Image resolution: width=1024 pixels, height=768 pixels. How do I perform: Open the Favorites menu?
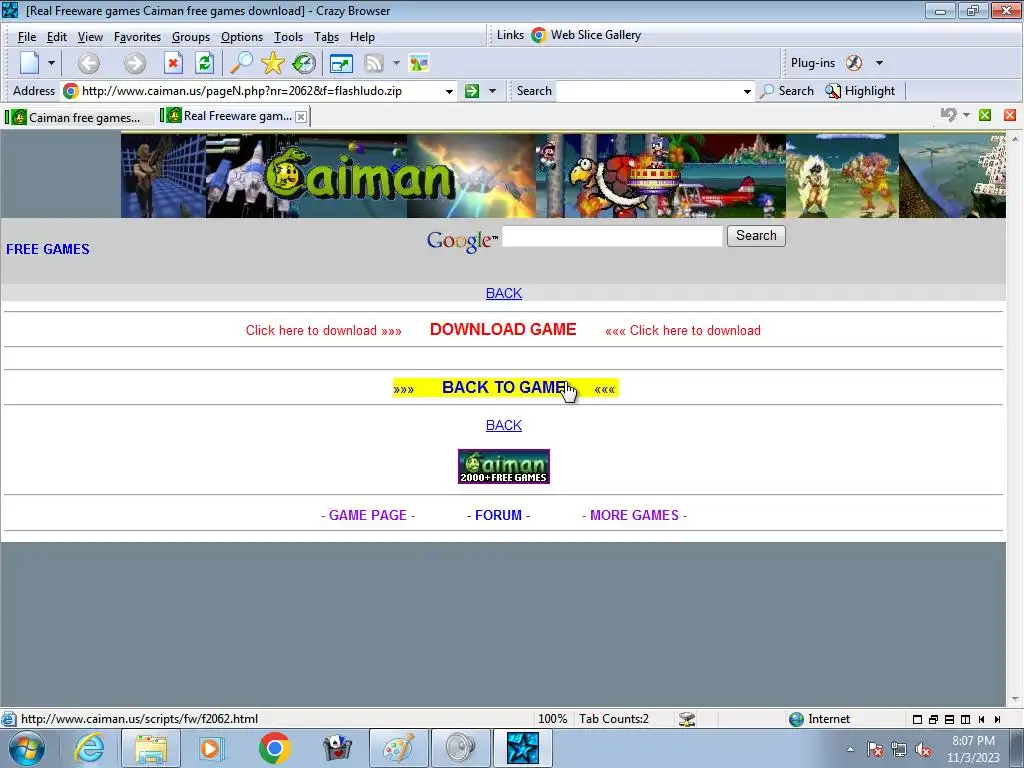[137, 37]
